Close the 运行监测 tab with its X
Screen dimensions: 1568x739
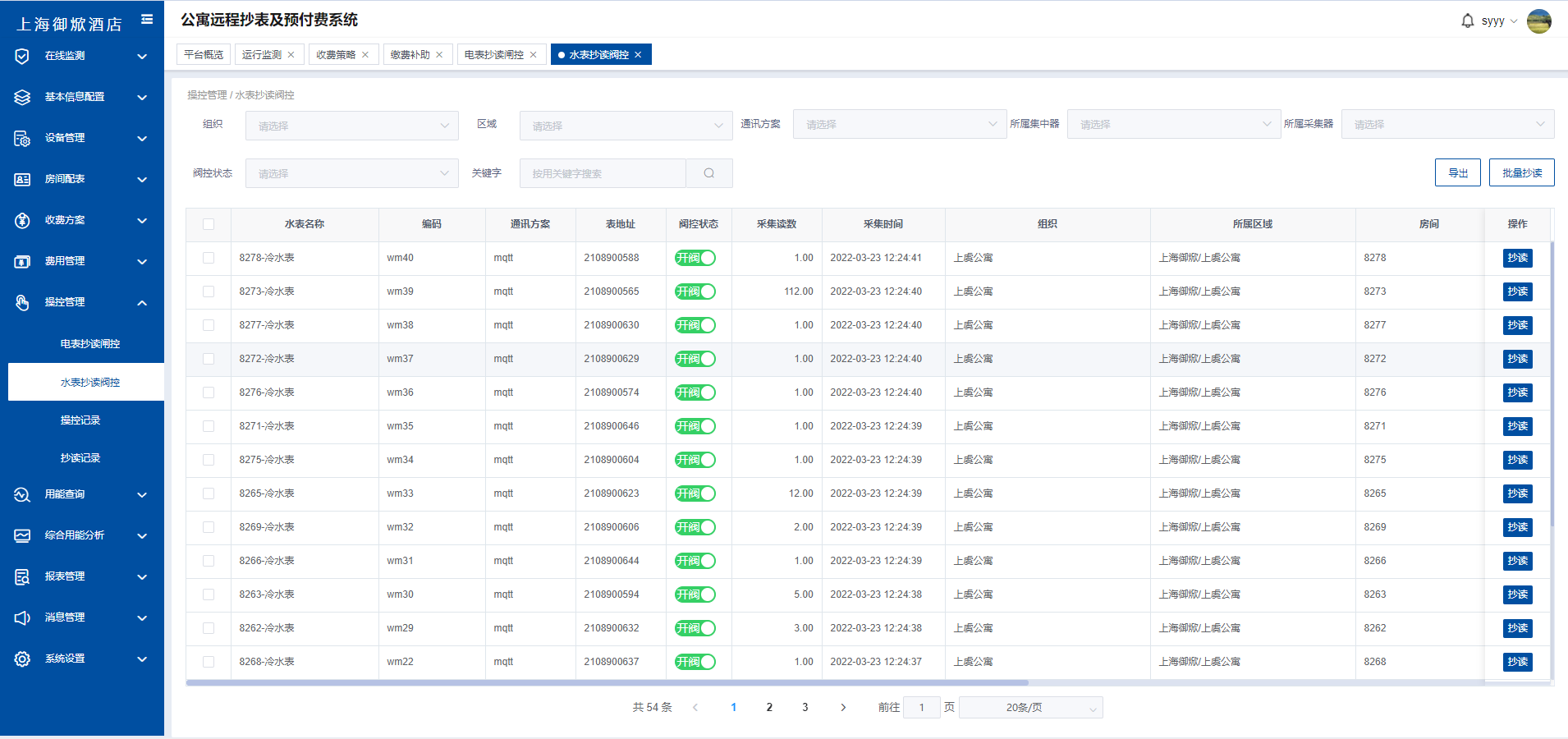pyautogui.click(x=291, y=55)
